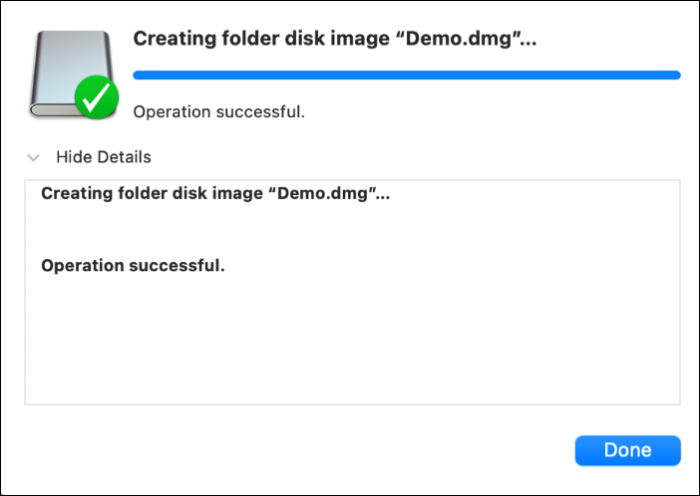Click "Operation successful." status below progress bar
The height and width of the screenshot is (496, 700).
(x=218, y=111)
